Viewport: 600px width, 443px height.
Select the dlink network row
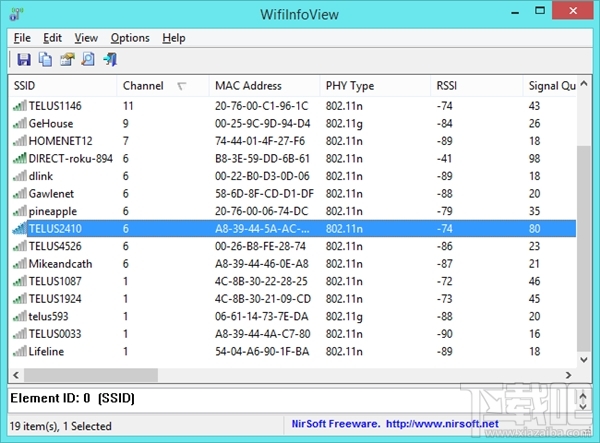click(292, 176)
